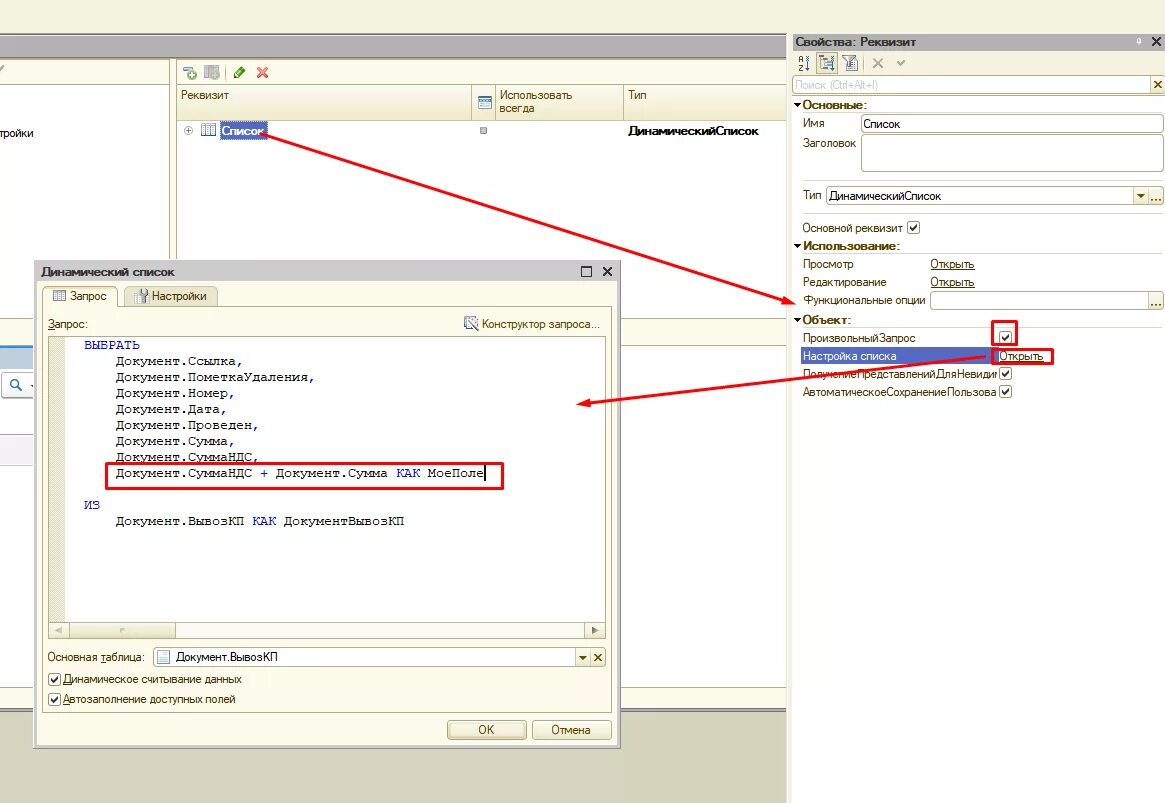Toggle the Основной реквизит checkbox
The height and width of the screenshot is (803, 1165).
point(914,228)
